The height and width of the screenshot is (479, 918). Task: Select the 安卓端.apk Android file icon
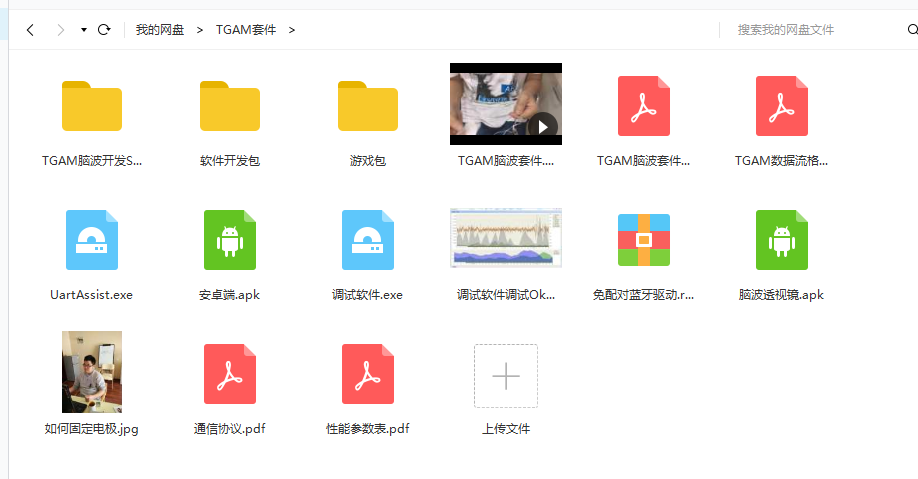pyautogui.click(x=230, y=240)
